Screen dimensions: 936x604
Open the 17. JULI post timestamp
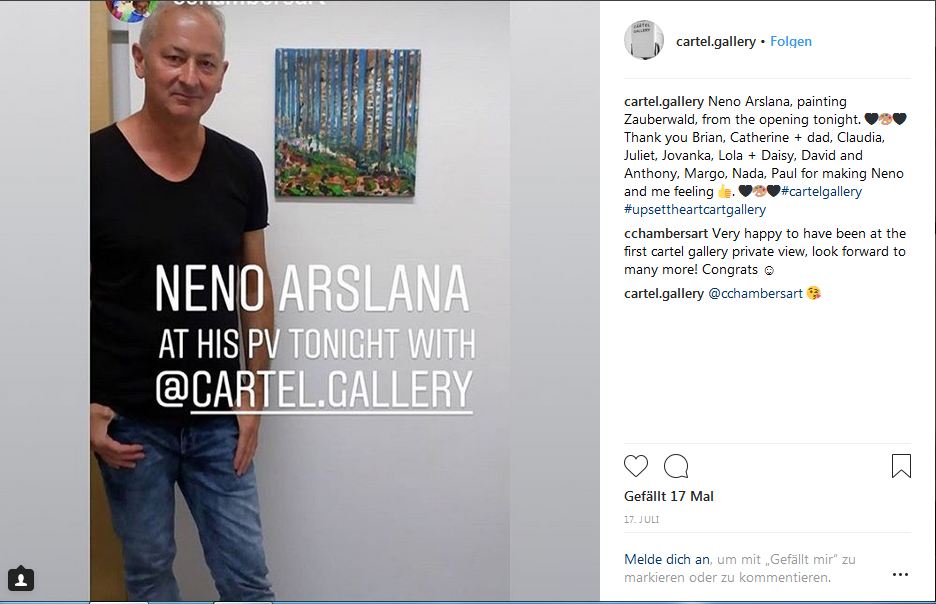pos(642,520)
